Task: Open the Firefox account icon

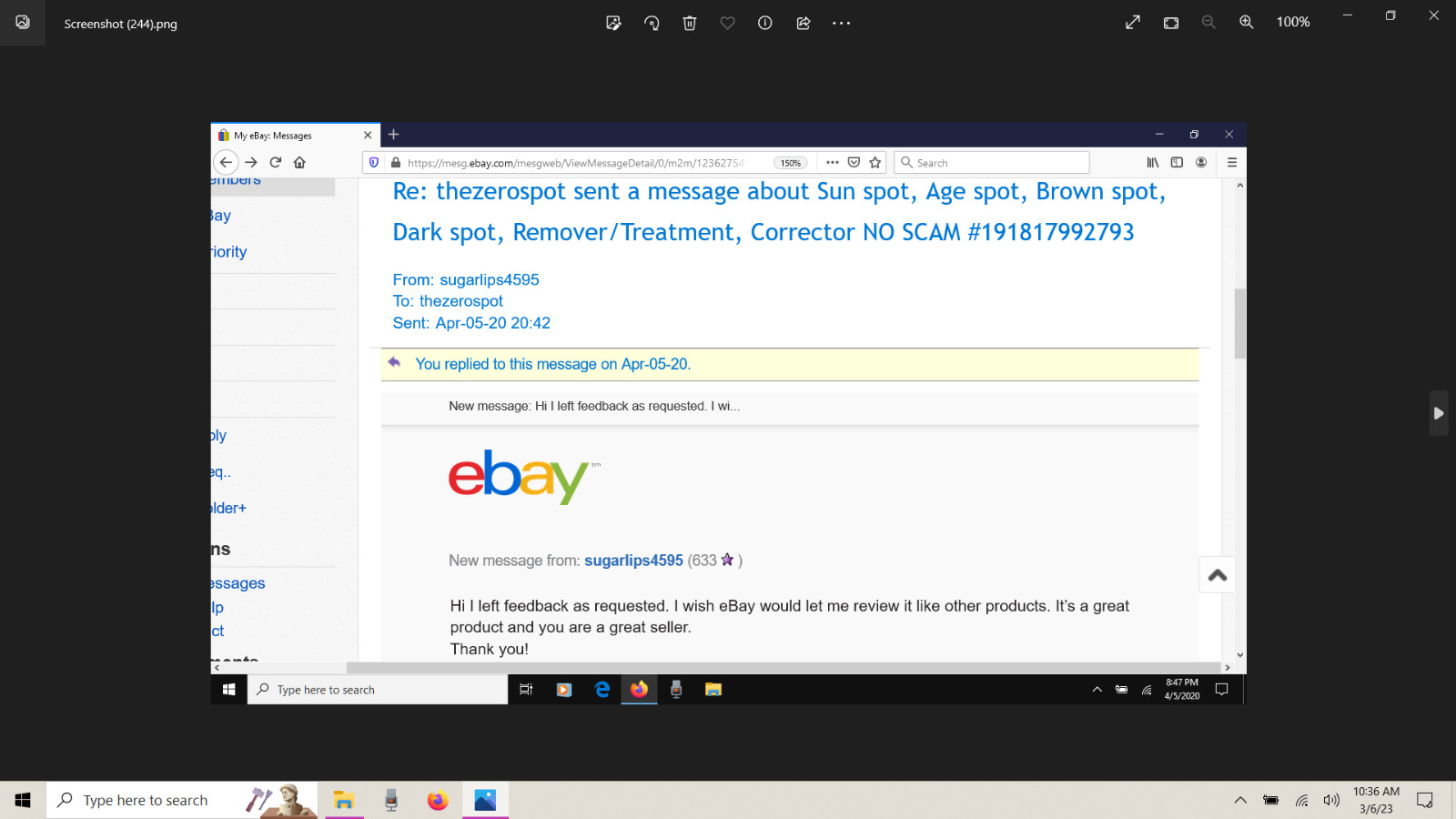Action: pos(1201,162)
